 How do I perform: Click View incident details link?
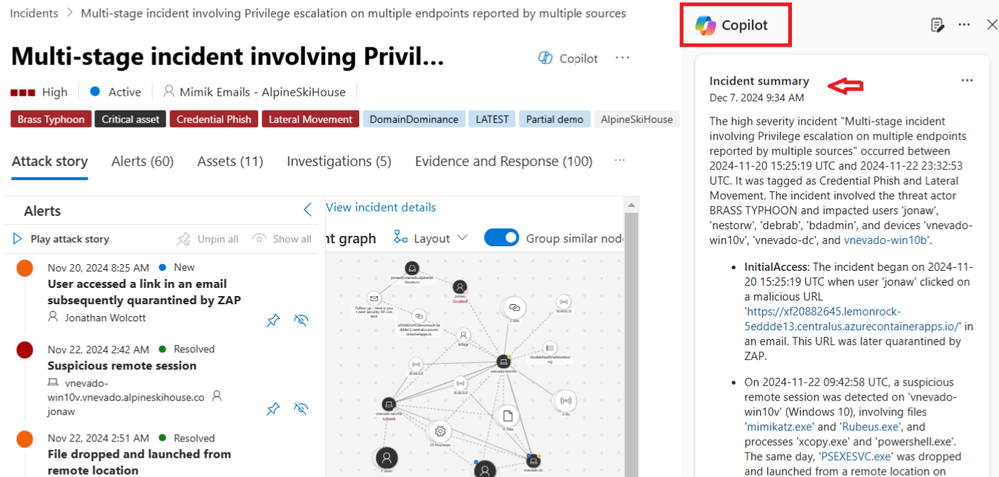pos(381,208)
